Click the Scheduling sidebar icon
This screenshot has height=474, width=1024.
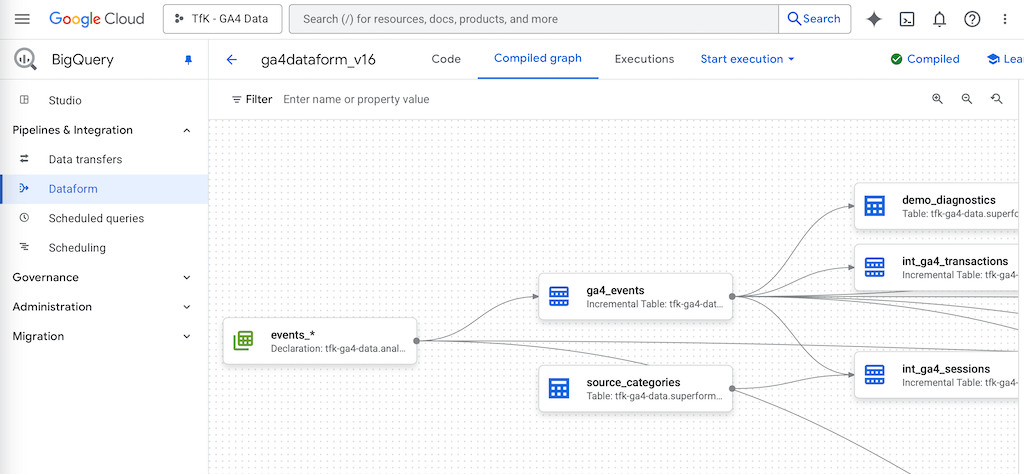coord(25,247)
